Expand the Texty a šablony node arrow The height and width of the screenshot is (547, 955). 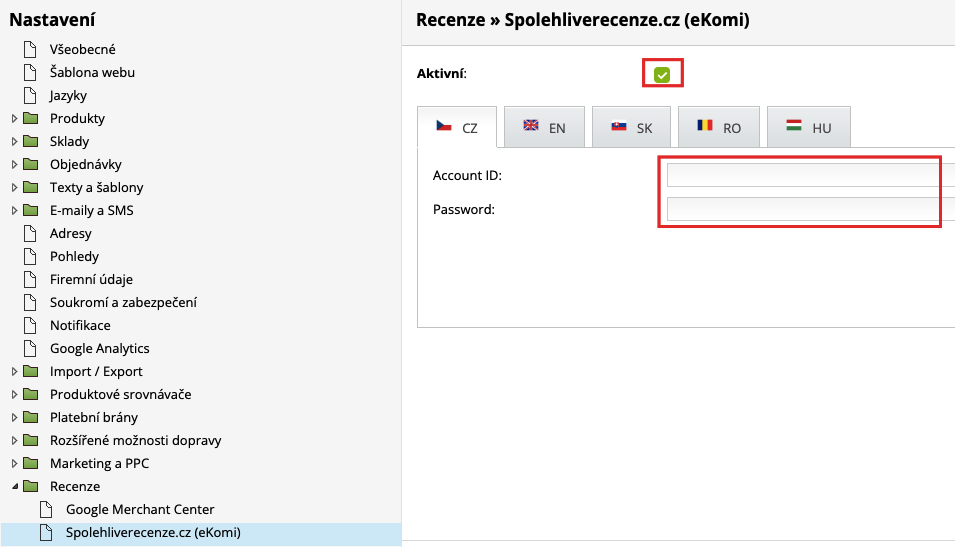14,188
